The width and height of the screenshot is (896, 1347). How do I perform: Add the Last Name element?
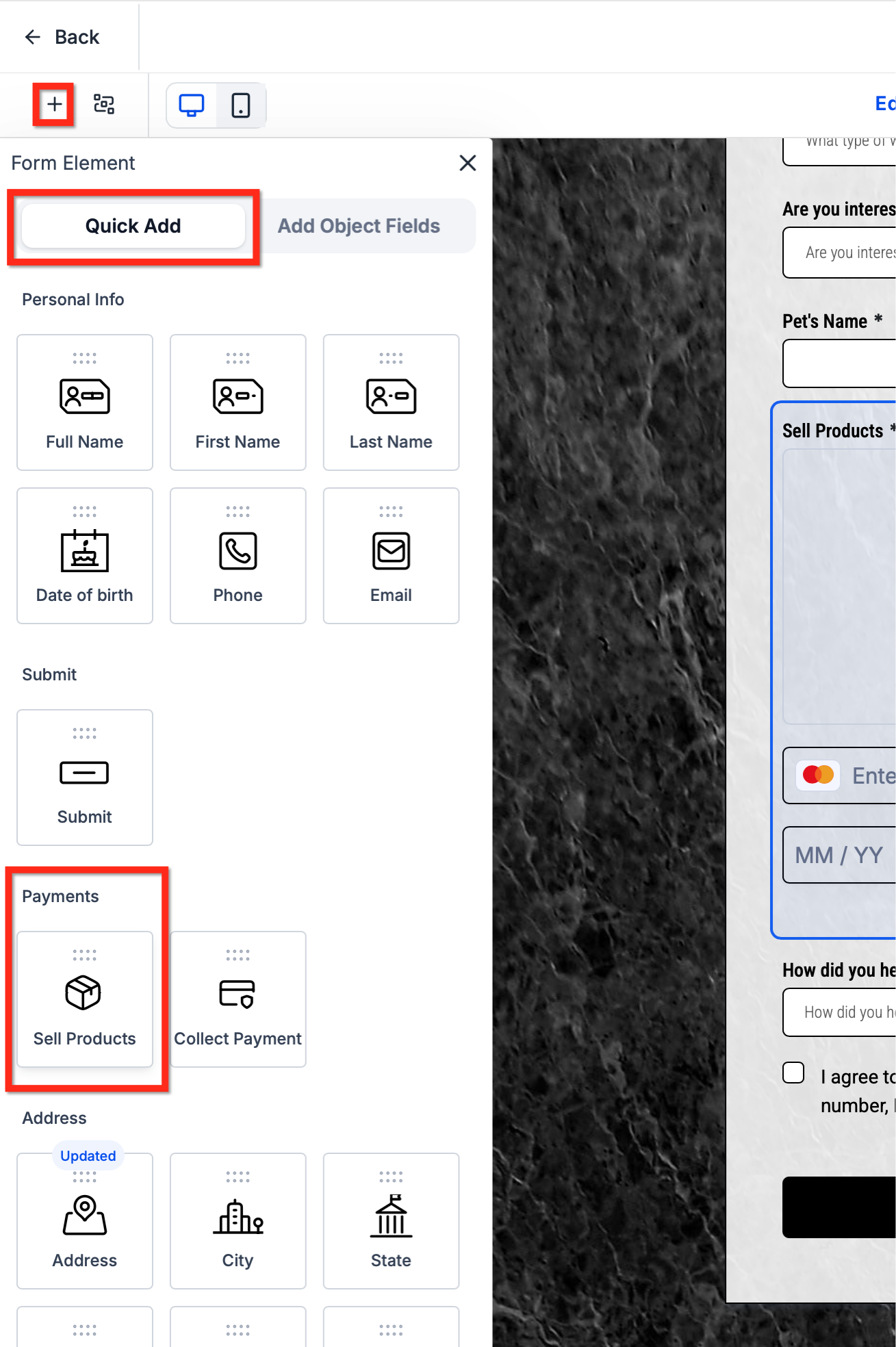click(x=392, y=402)
